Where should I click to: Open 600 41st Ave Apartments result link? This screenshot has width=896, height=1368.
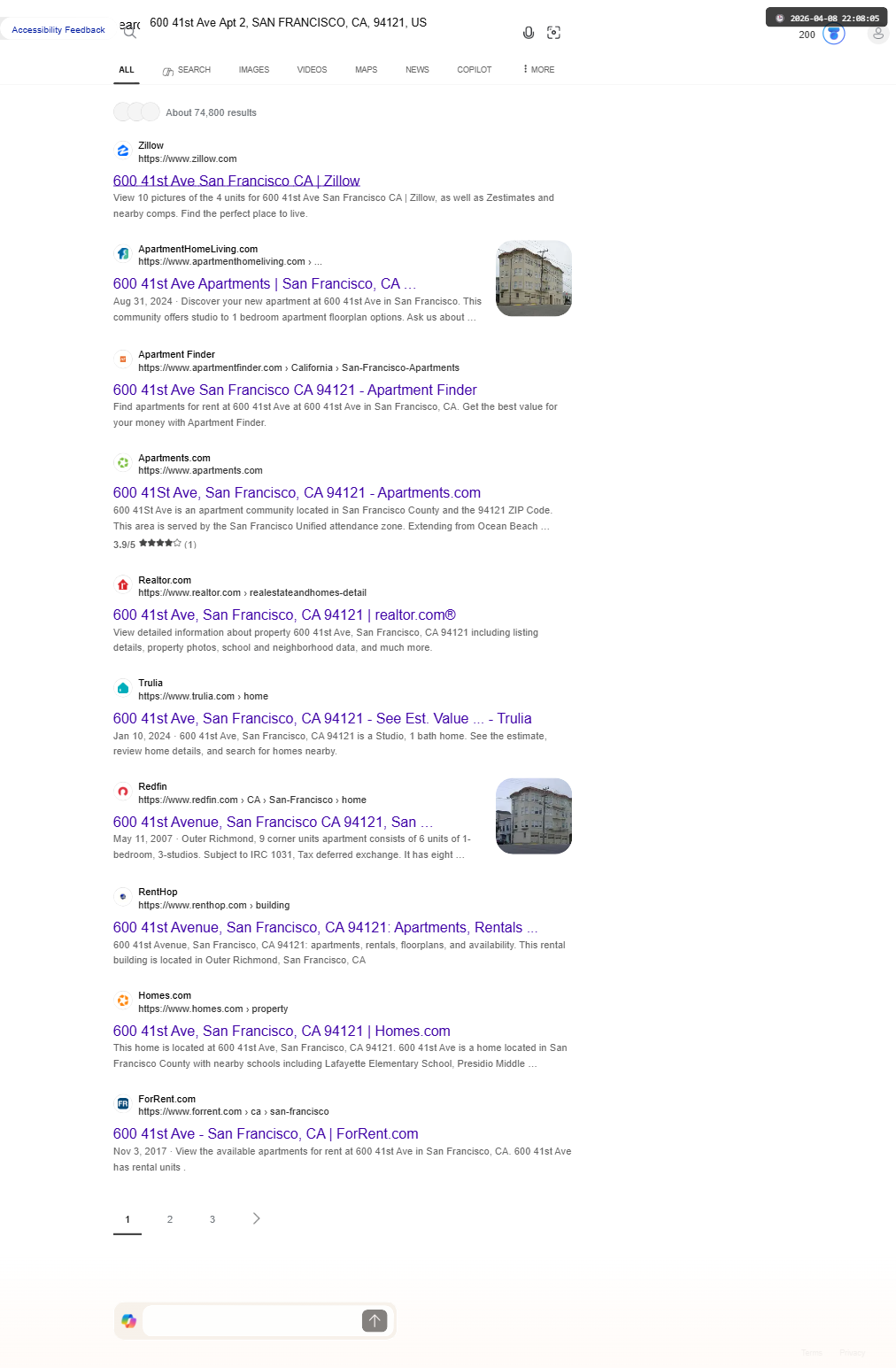tap(265, 284)
